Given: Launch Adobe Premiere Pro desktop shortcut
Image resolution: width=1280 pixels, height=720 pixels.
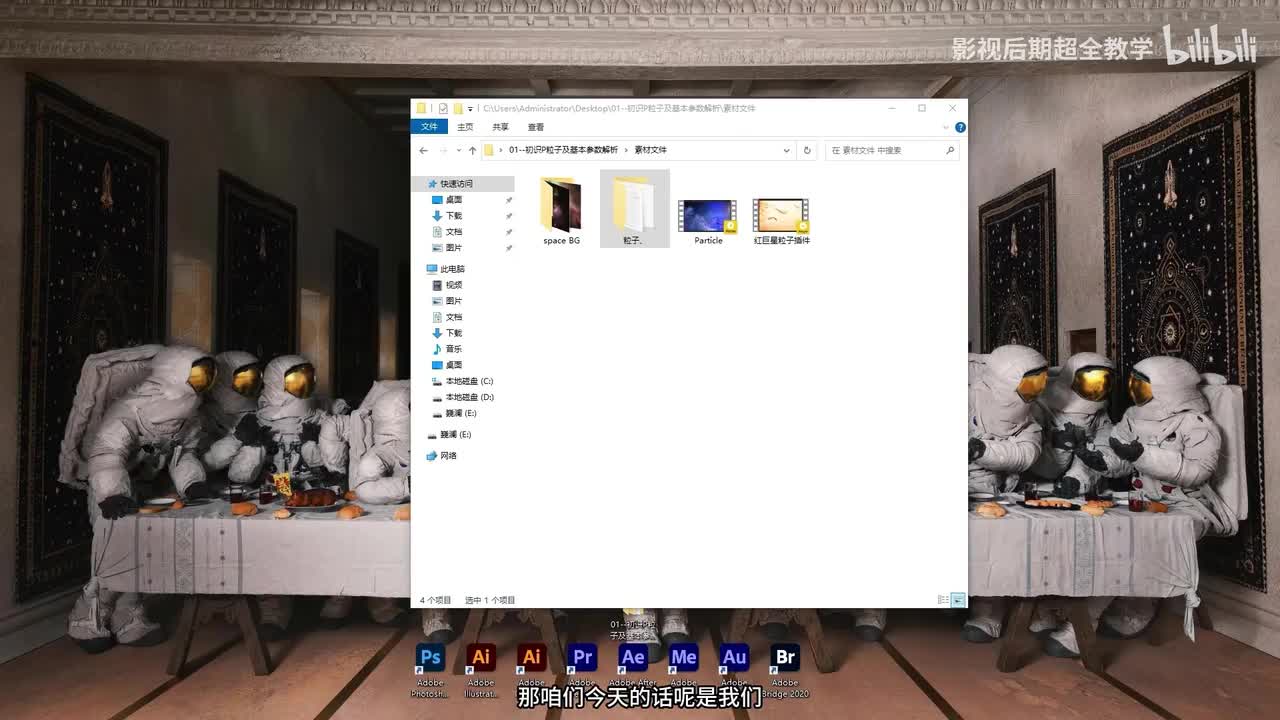Looking at the screenshot, I should [582, 658].
